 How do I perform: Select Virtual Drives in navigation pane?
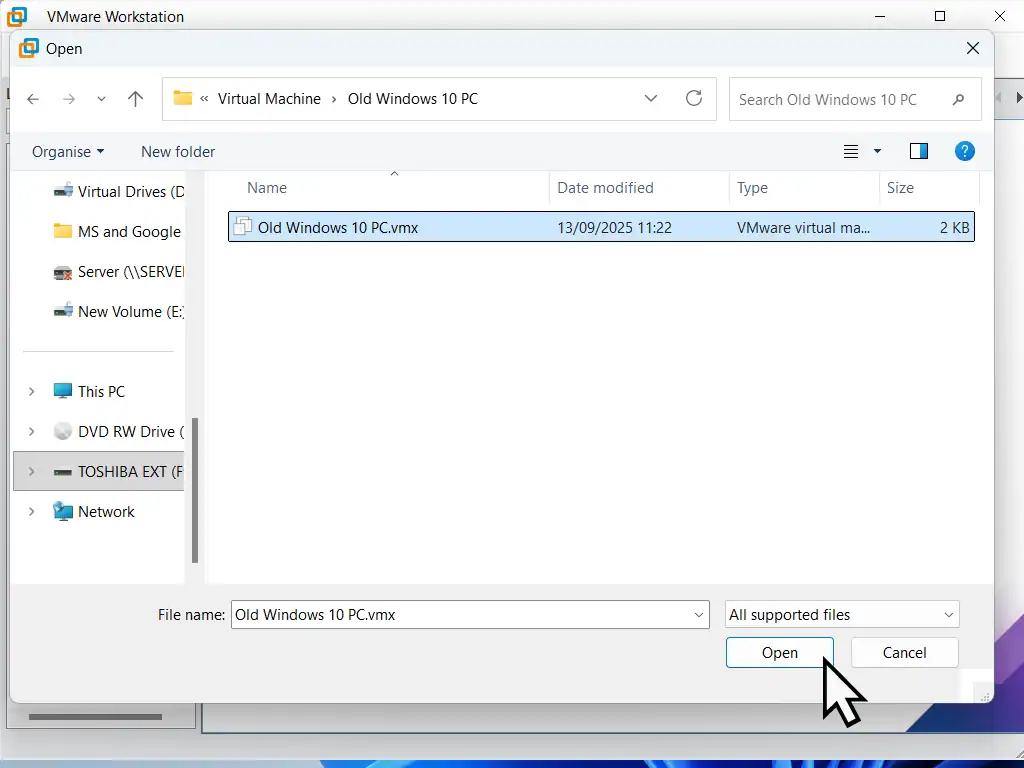click(131, 191)
